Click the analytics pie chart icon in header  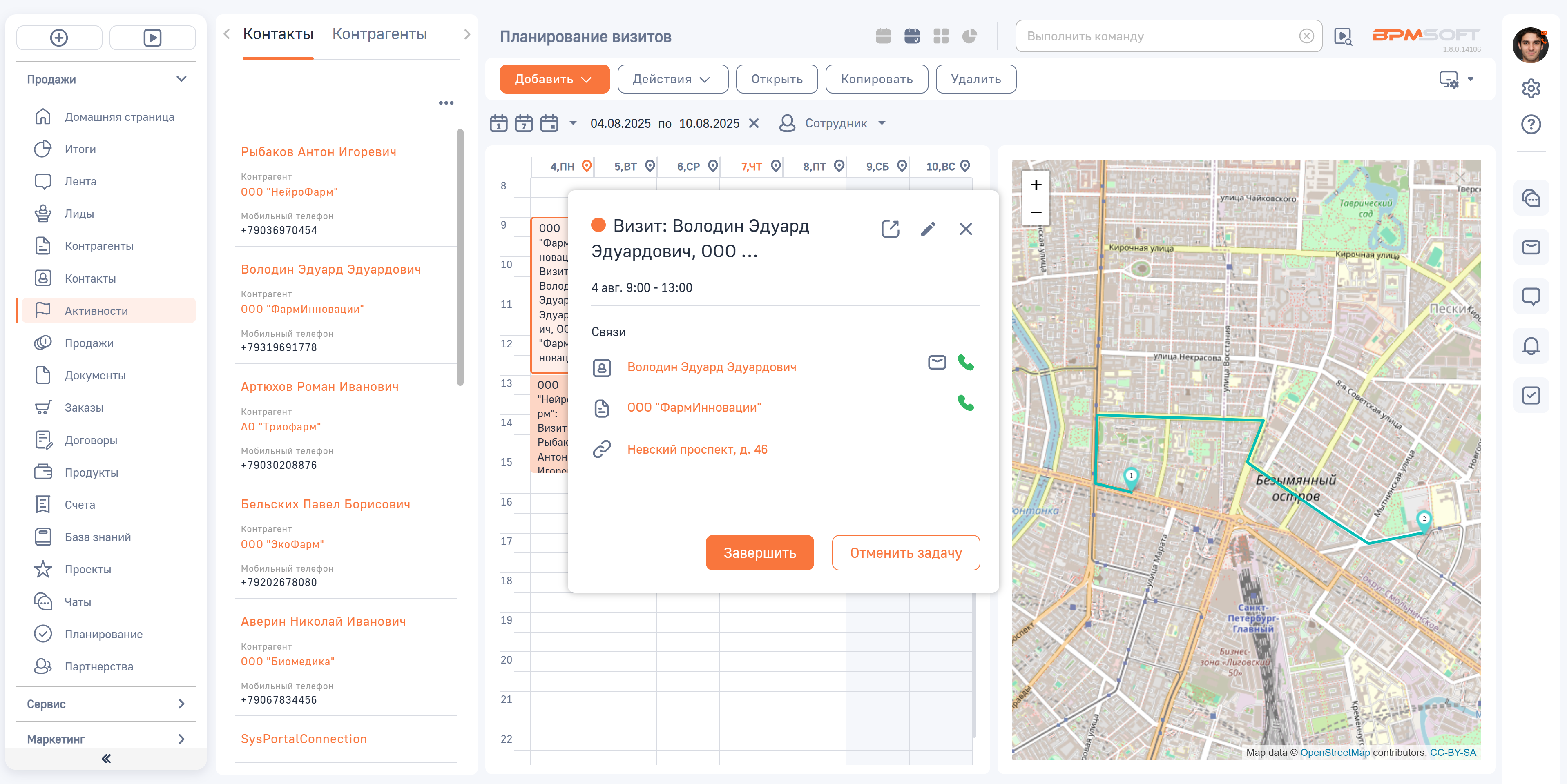[969, 36]
